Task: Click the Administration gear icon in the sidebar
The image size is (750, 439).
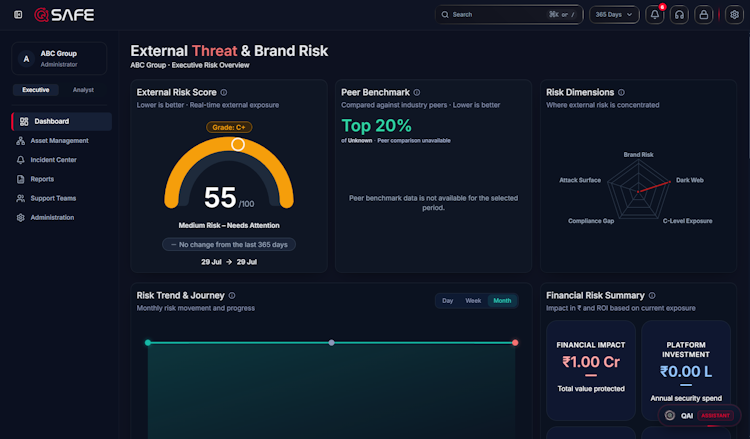Action: (21, 217)
